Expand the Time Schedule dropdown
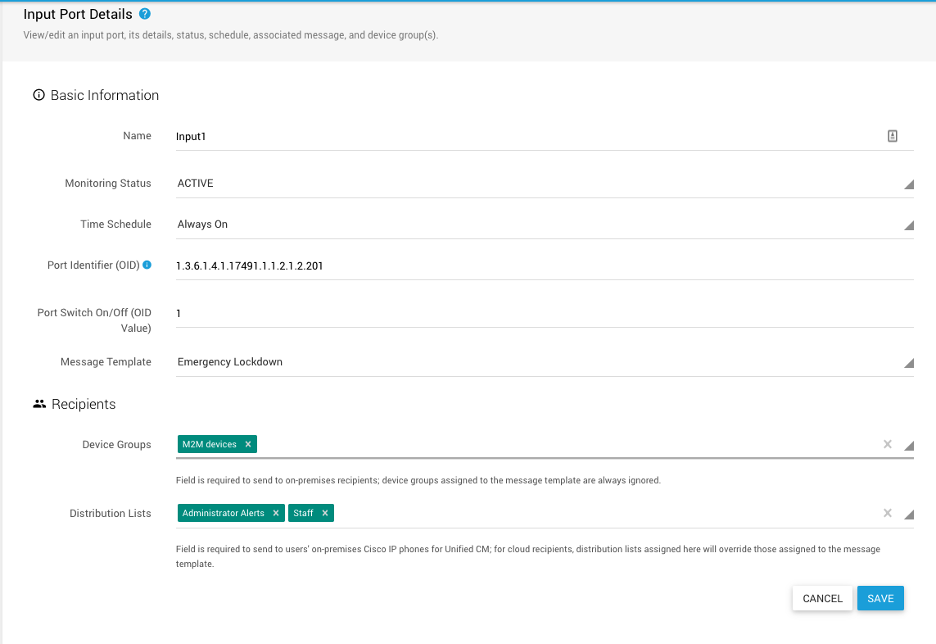 908,226
